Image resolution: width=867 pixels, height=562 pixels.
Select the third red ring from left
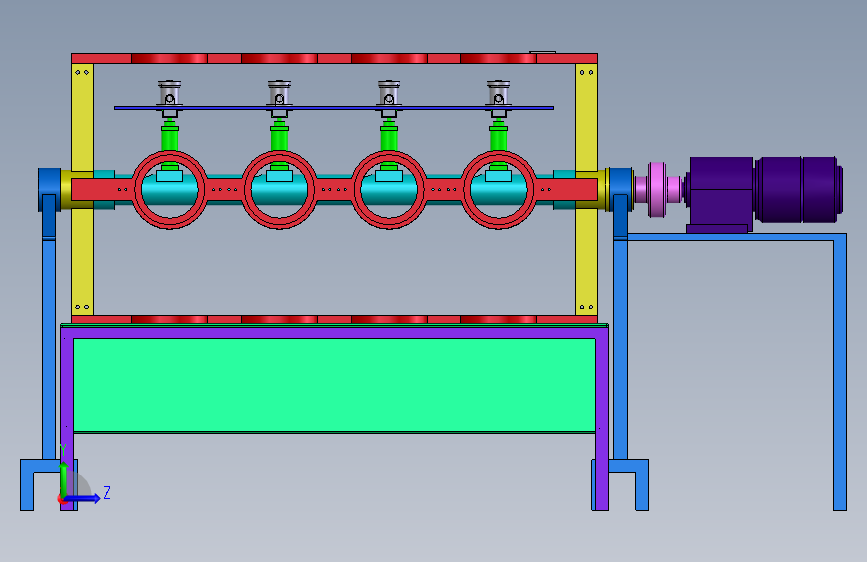coord(389,189)
